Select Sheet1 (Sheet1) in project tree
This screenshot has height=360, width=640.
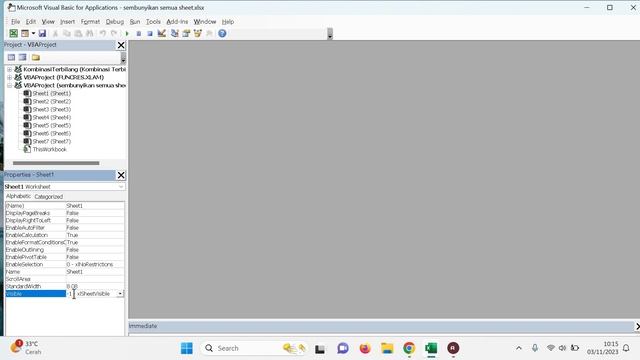click(51, 93)
